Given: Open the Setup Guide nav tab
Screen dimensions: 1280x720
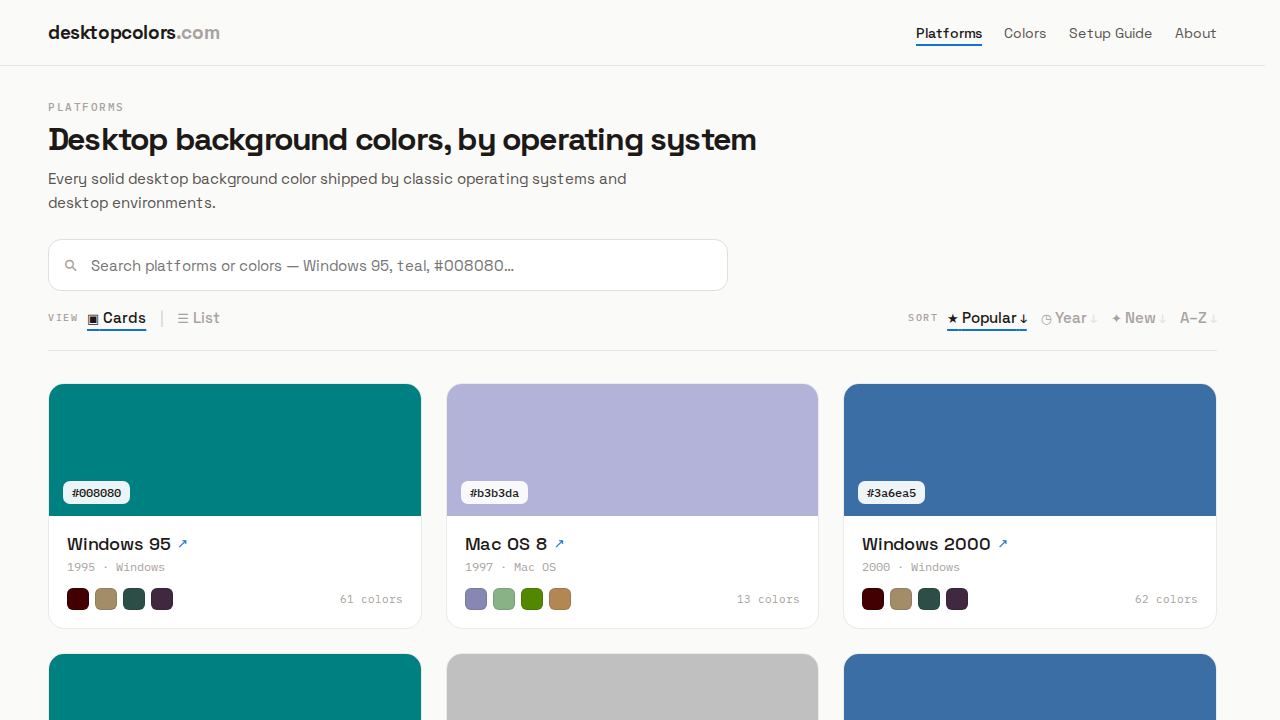Looking at the screenshot, I should (x=1110, y=33).
